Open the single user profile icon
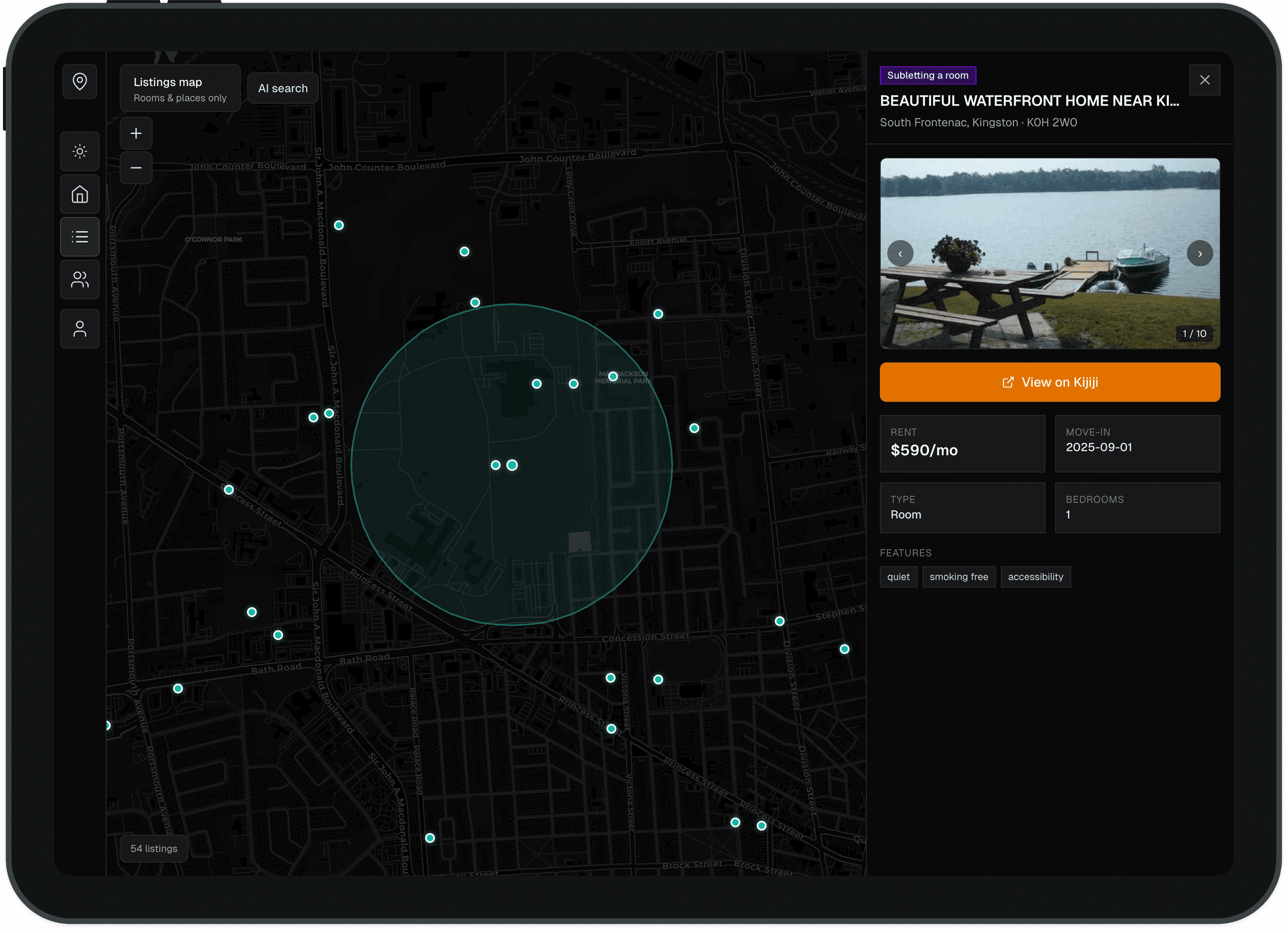The width and height of the screenshot is (1288, 933). (x=80, y=329)
